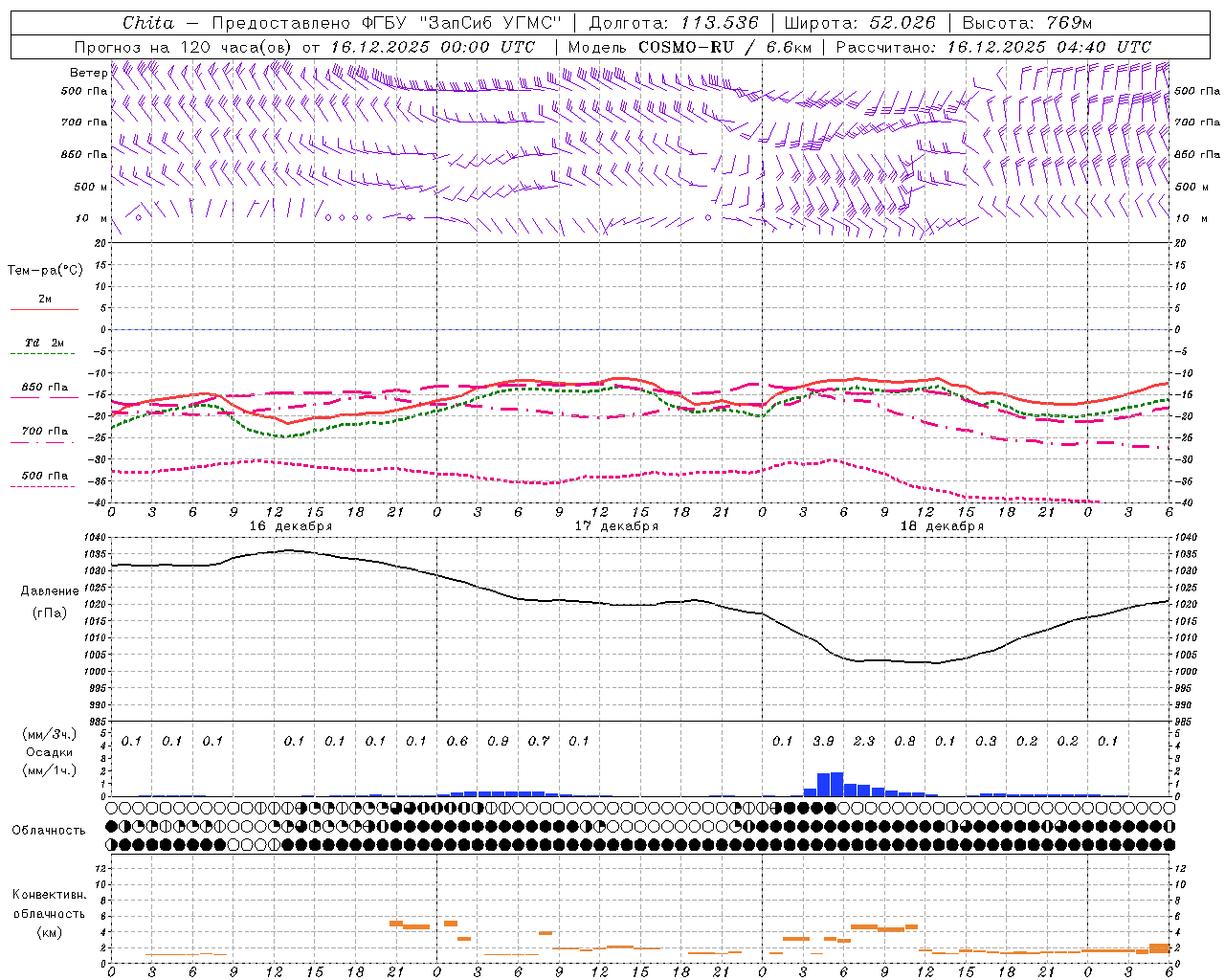Click the "0.7" precipitation value

click(539, 741)
